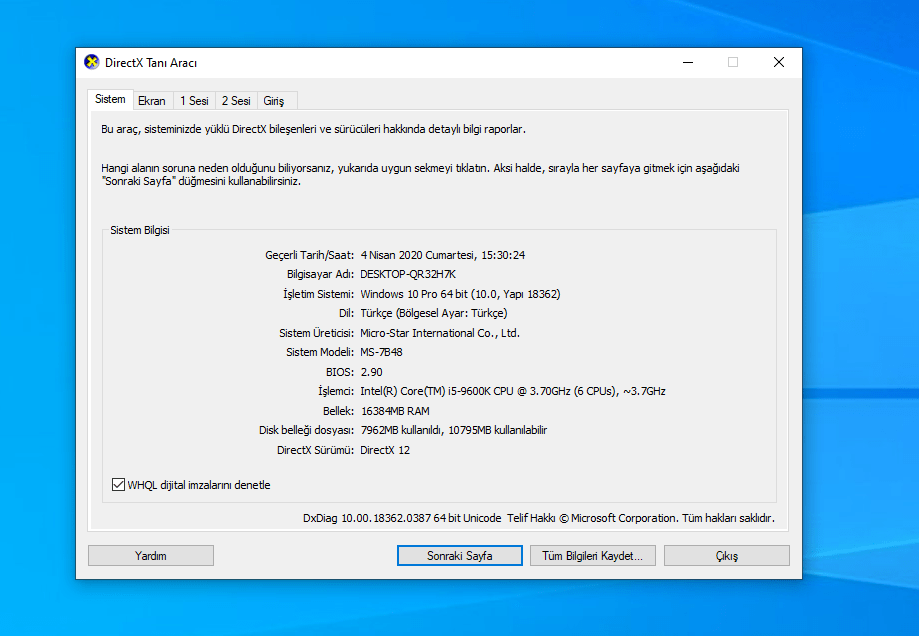
Task: Minimize the DirectX Tanı Aracı window
Action: pyautogui.click(x=688, y=62)
